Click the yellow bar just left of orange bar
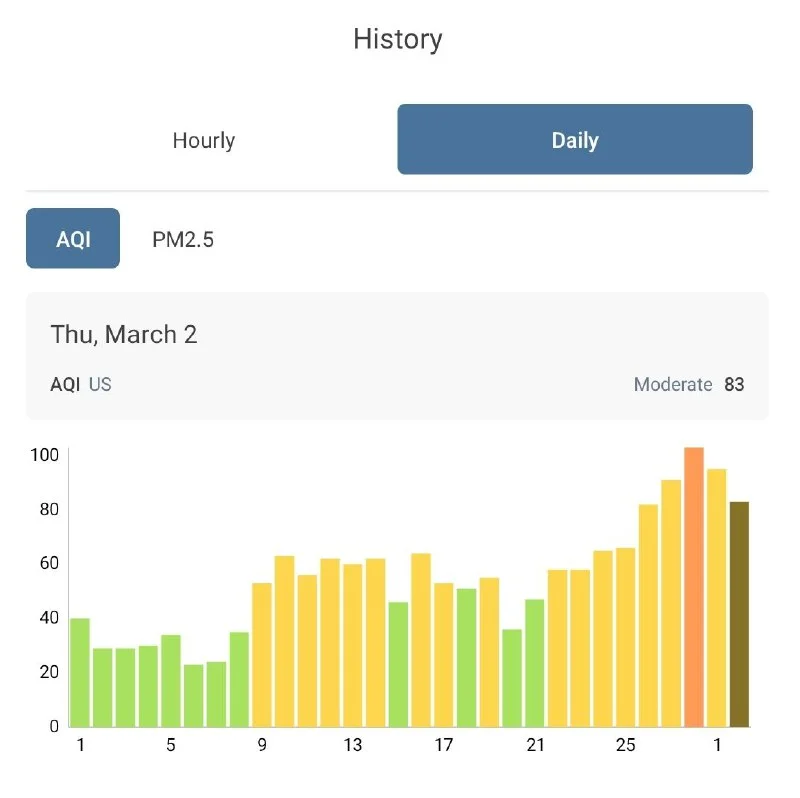The width and height of the screenshot is (800, 798). (671, 603)
